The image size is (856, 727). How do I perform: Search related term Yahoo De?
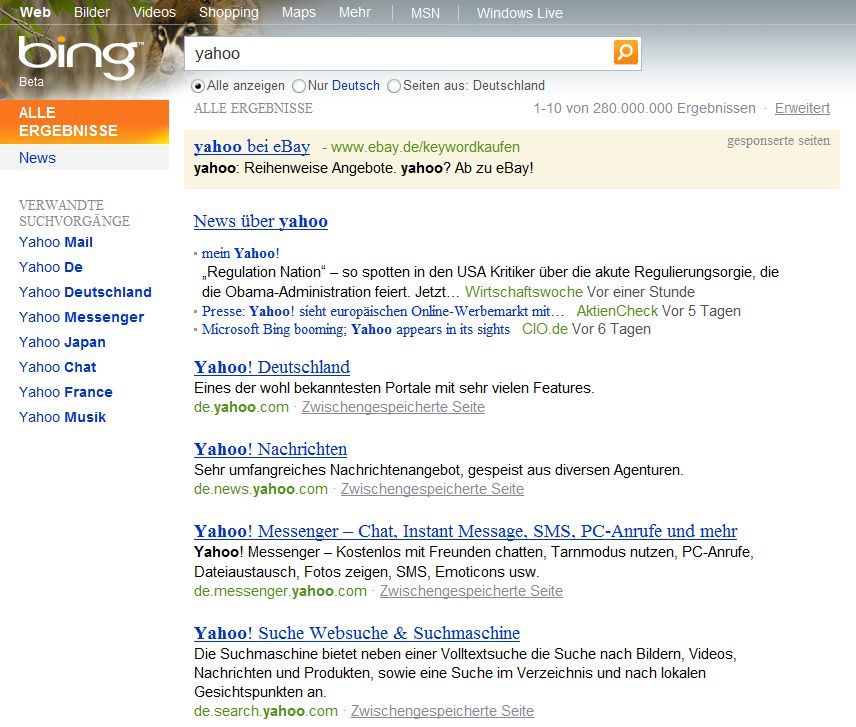tap(51, 267)
